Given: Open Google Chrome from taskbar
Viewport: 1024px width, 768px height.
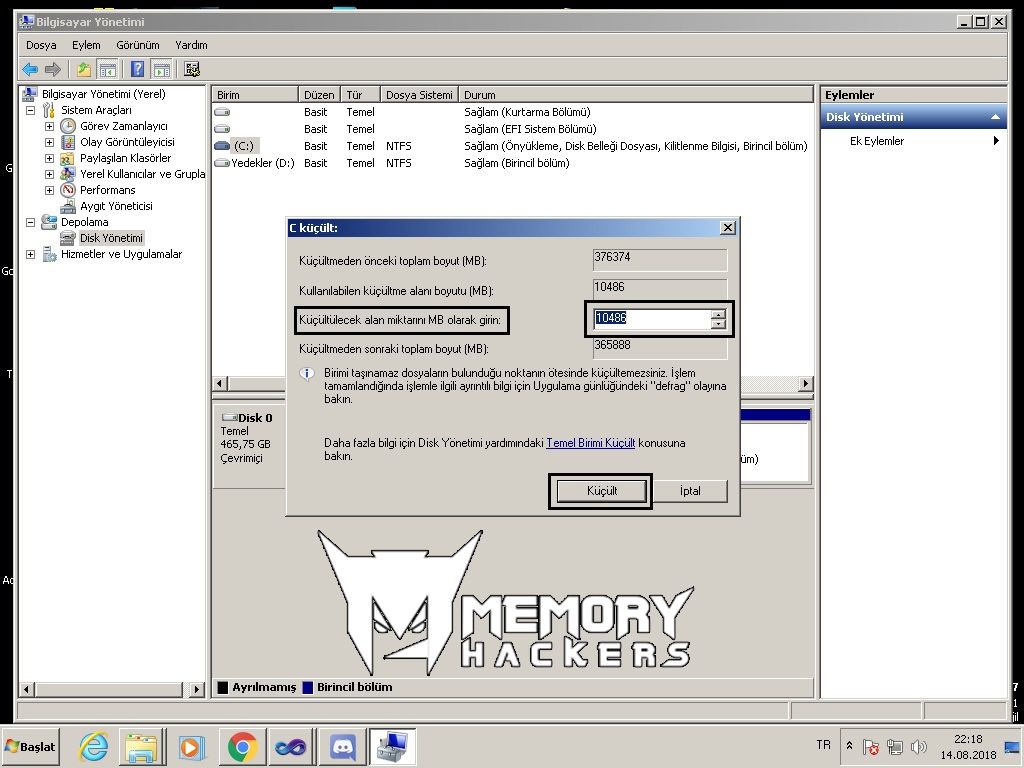Looking at the screenshot, I should click(242, 746).
